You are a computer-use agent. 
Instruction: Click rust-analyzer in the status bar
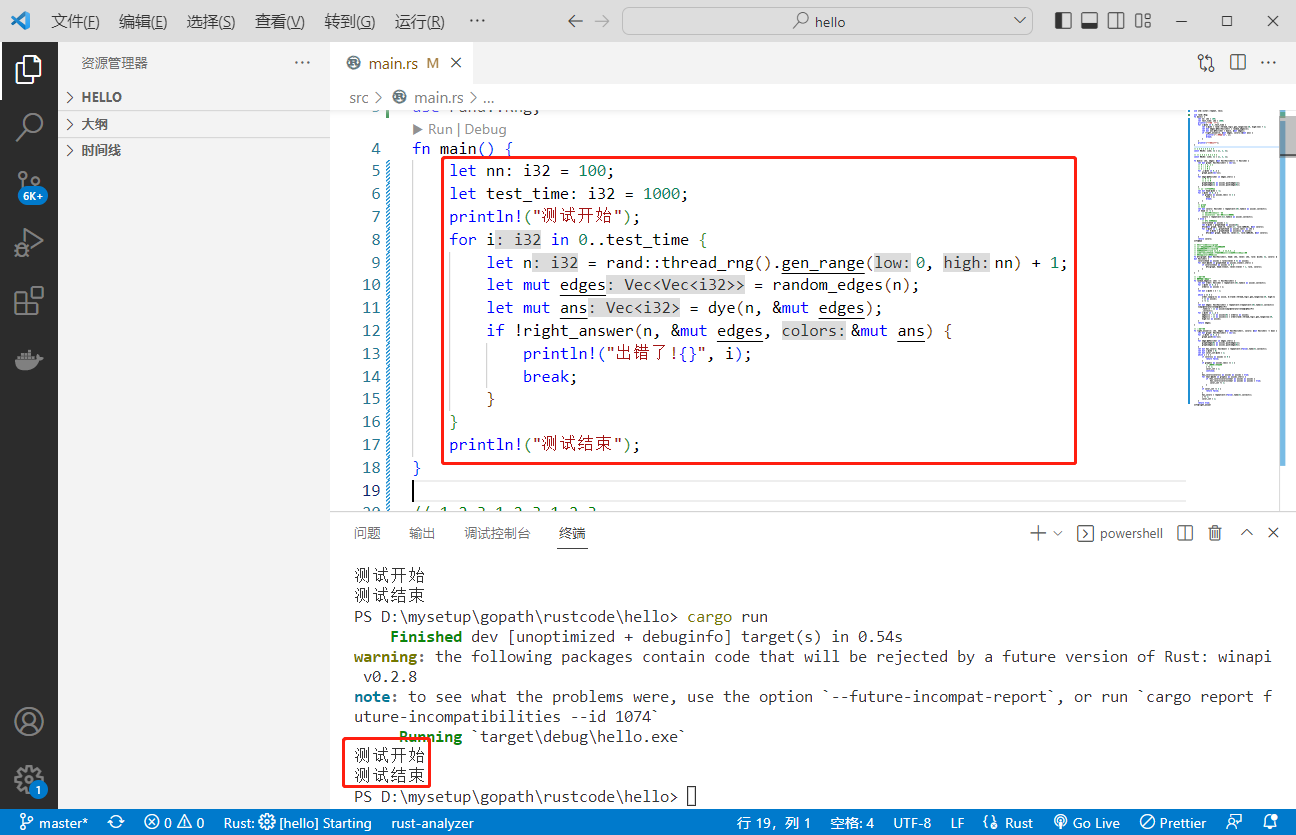coord(433,822)
